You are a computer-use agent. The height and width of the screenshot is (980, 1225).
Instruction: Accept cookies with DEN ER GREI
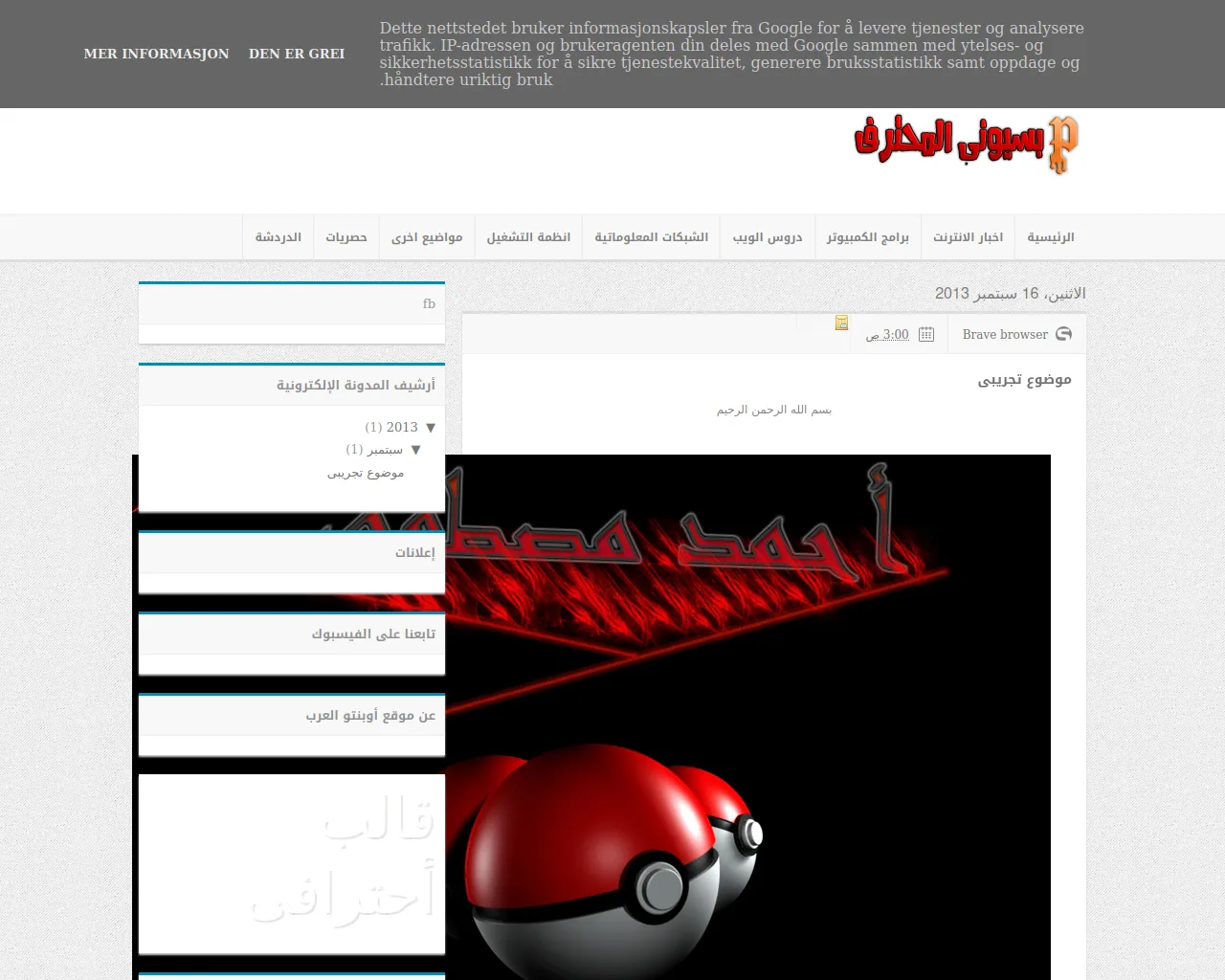[297, 54]
